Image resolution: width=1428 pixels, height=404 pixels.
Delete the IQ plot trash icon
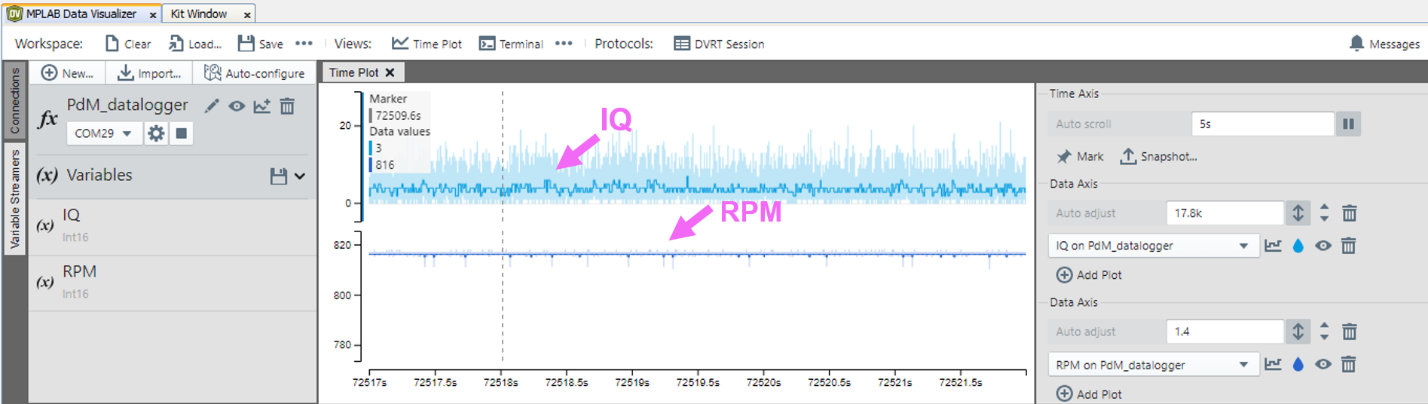coord(1348,245)
